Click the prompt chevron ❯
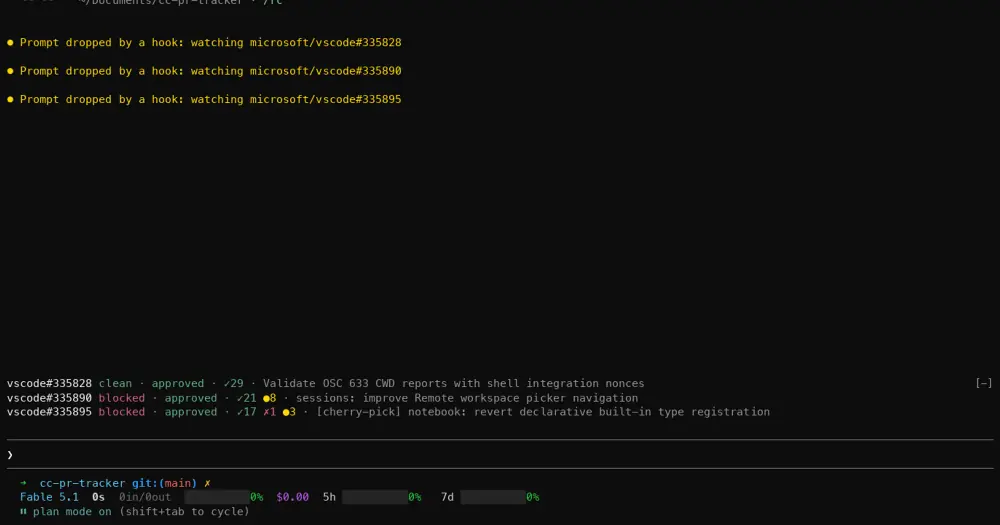This screenshot has height=525, width=1000. click(x=10, y=455)
